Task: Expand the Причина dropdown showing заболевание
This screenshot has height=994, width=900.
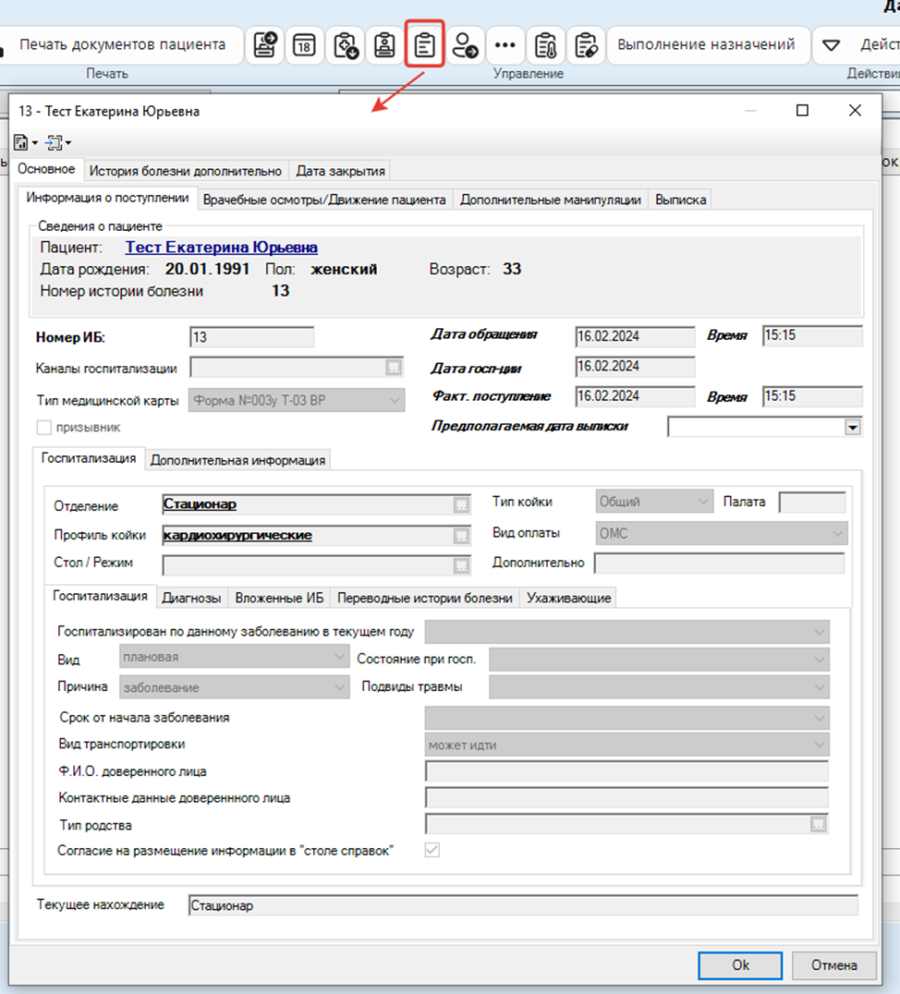Action: tap(235, 687)
